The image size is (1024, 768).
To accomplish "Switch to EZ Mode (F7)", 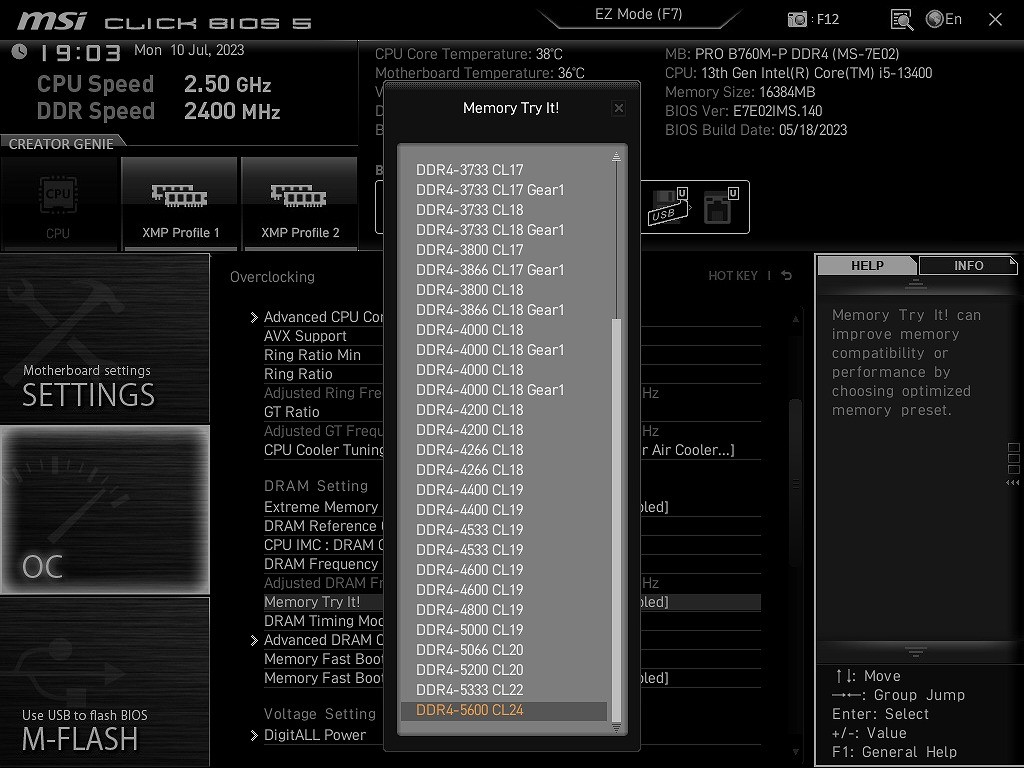I will [638, 15].
